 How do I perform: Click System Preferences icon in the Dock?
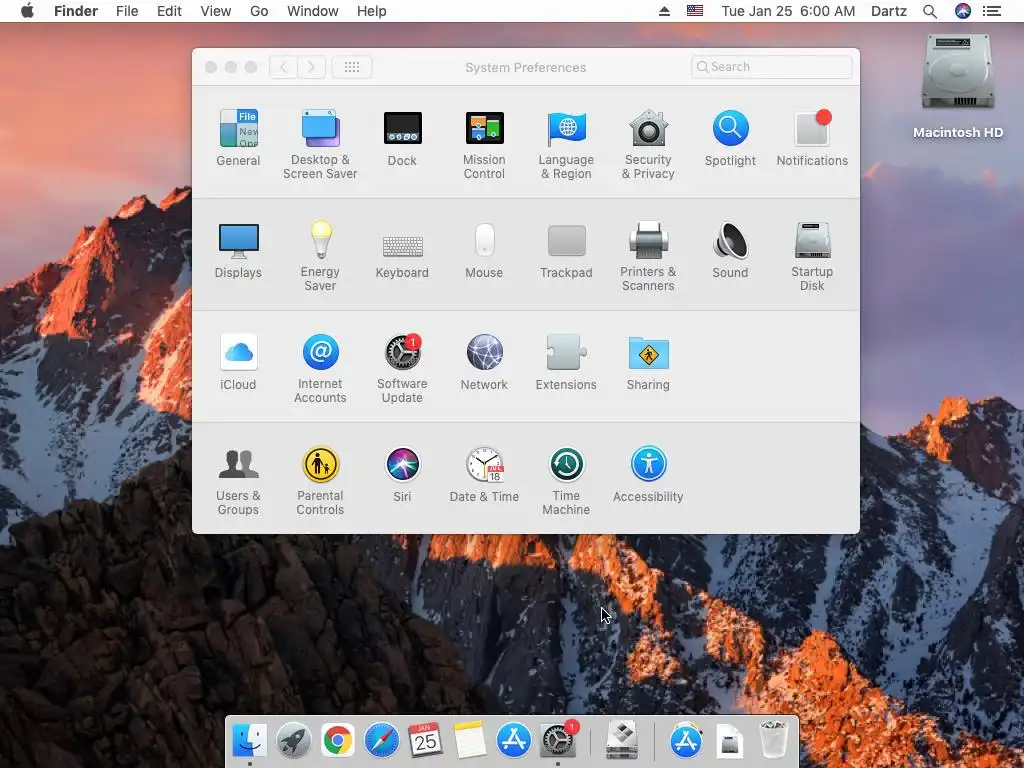558,739
